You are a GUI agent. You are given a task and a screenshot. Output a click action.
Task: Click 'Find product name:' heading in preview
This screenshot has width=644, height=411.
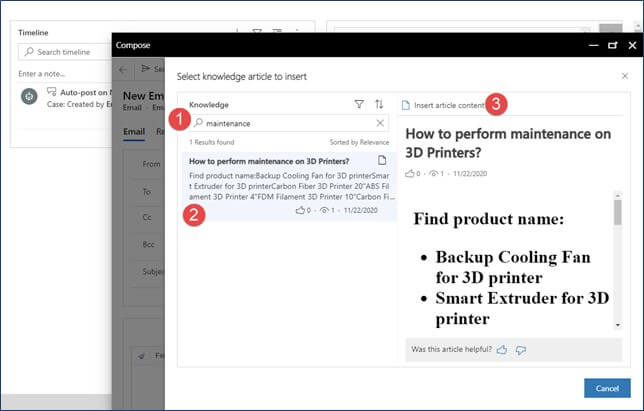tap(489, 219)
